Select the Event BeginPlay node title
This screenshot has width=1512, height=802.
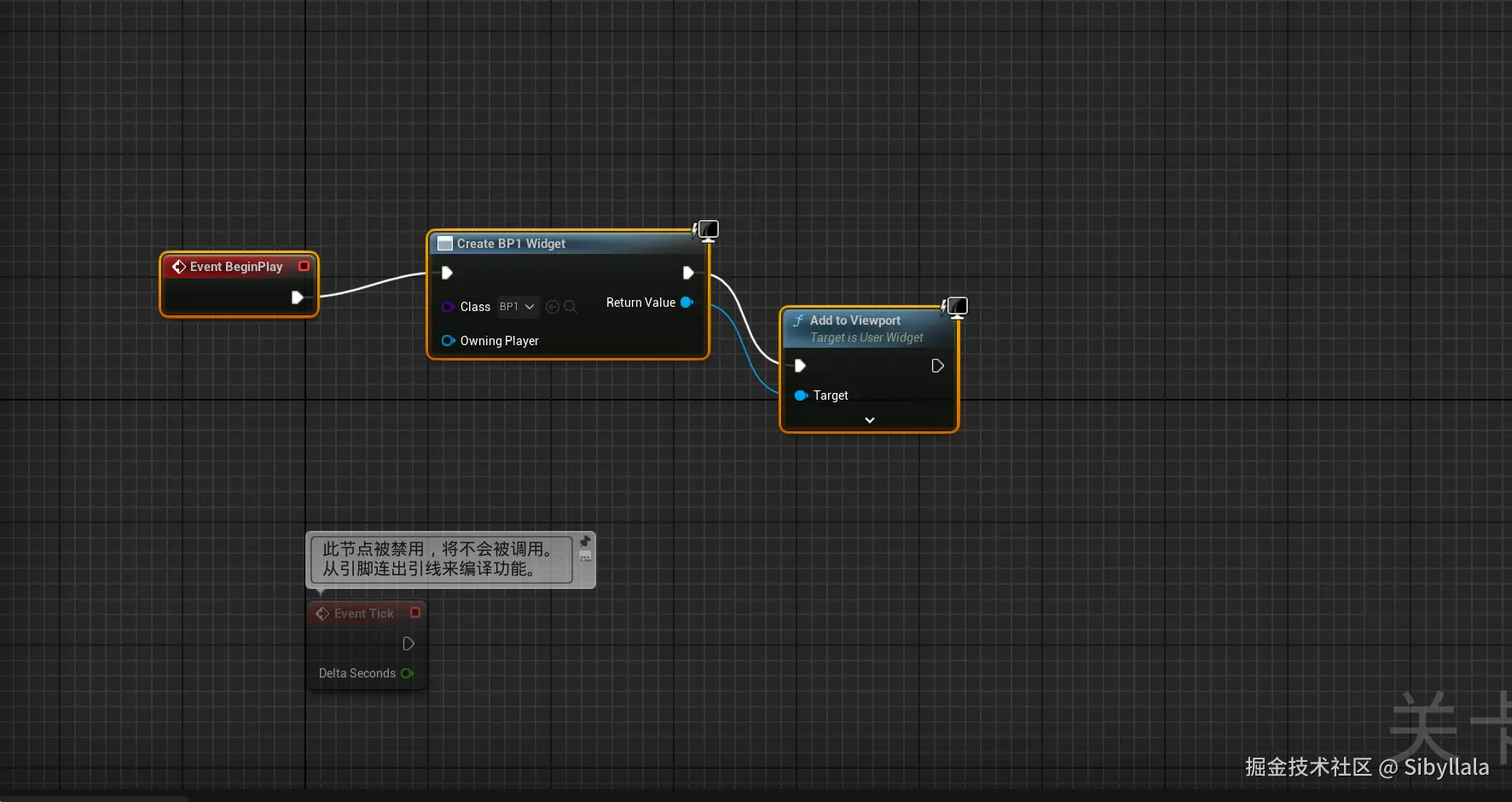(236, 267)
